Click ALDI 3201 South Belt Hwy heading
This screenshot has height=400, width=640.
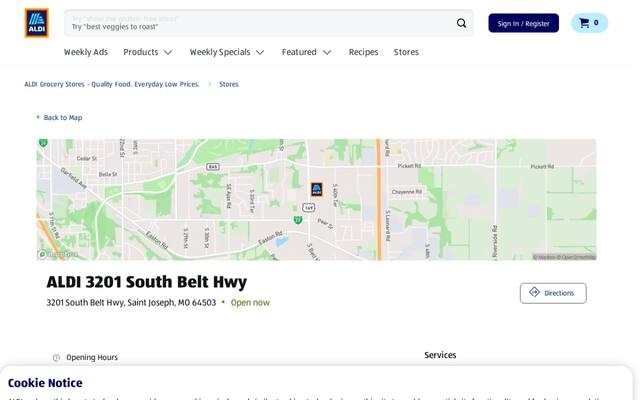pyautogui.click(x=147, y=282)
